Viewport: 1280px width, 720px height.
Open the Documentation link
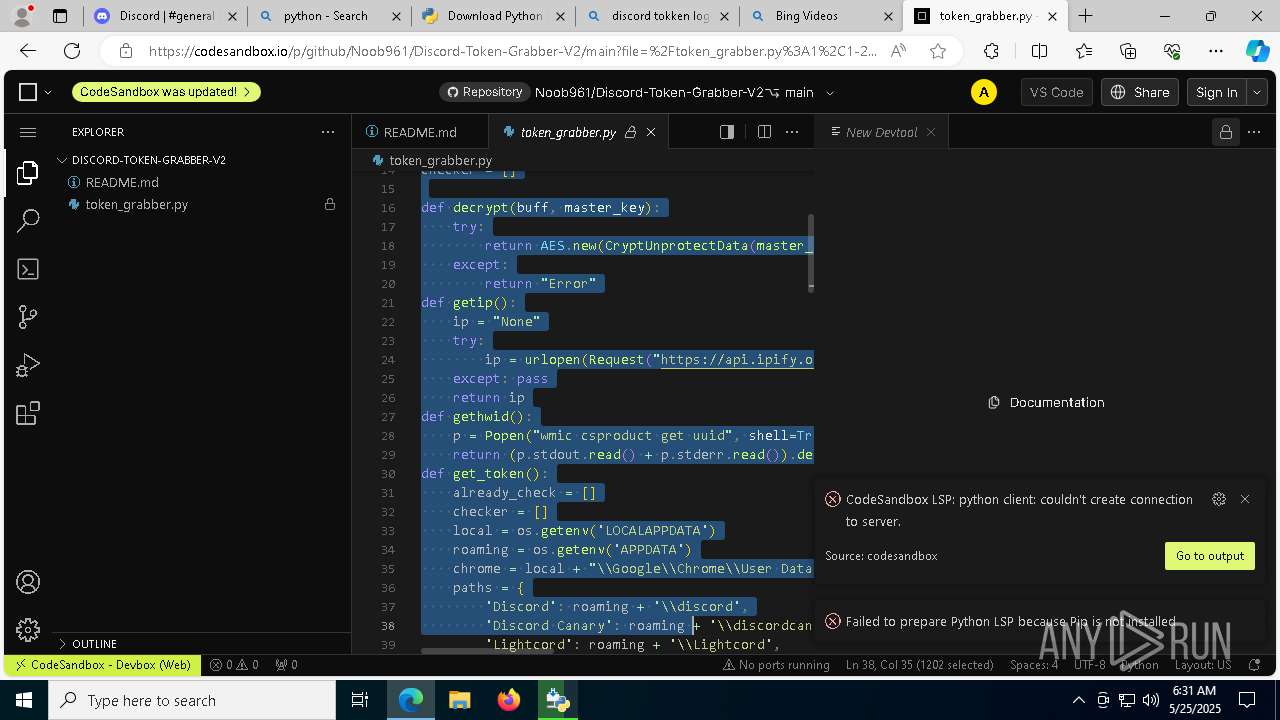tap(1047, 402)
